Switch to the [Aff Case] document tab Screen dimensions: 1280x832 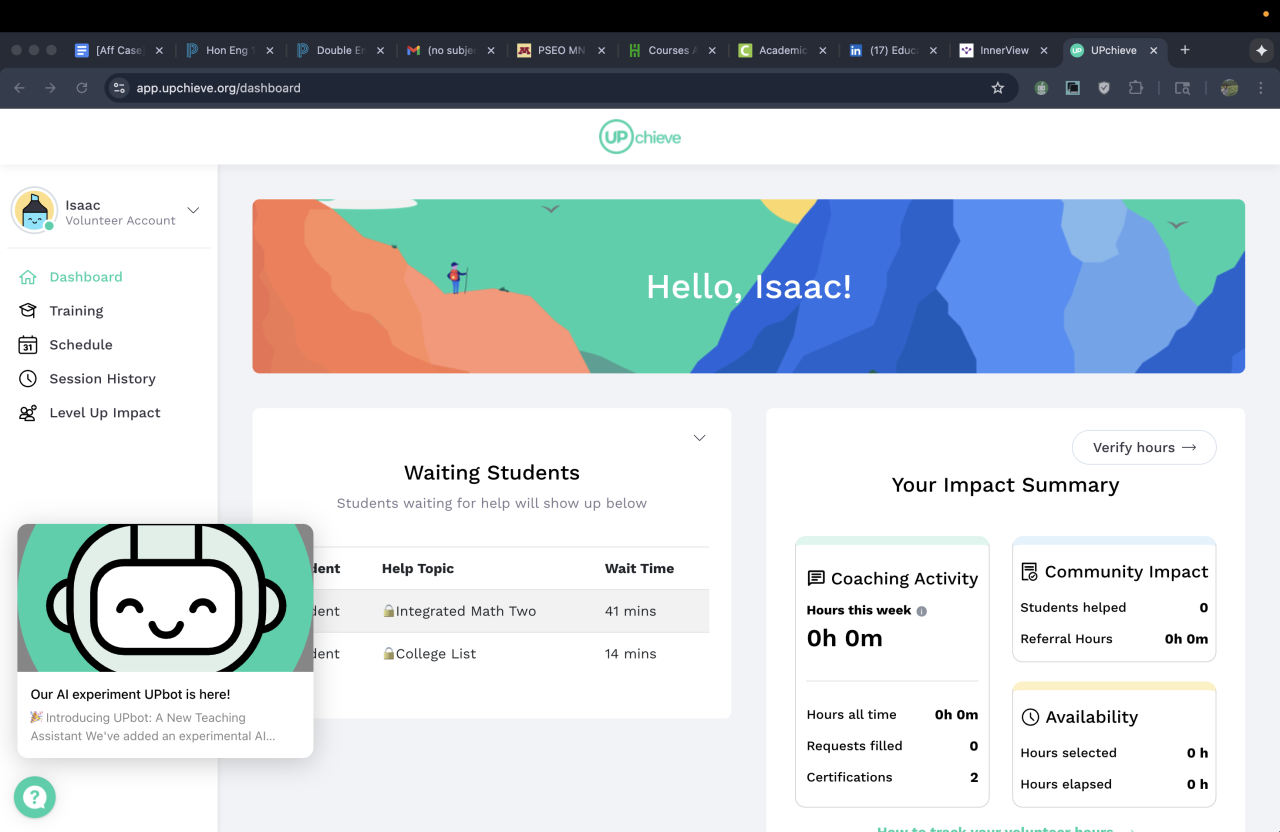119,50
